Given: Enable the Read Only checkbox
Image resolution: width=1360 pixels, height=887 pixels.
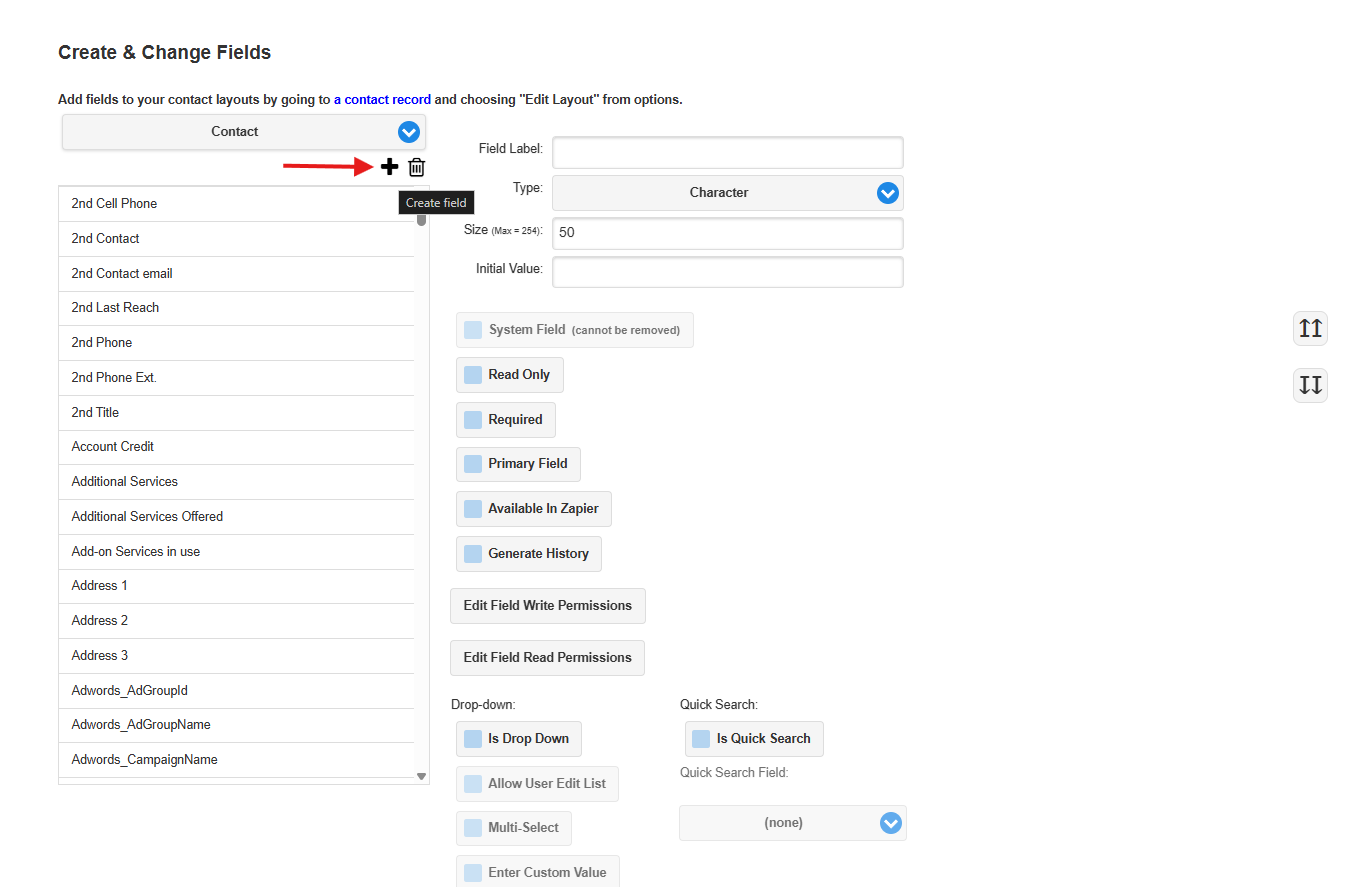Looking at the screenshot, I should [x=473, y=375].
